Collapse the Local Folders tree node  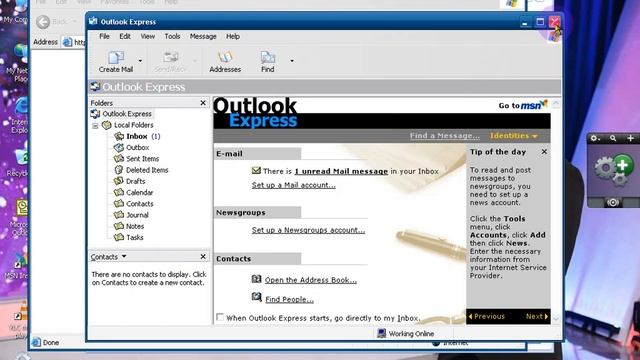(95, 125)
